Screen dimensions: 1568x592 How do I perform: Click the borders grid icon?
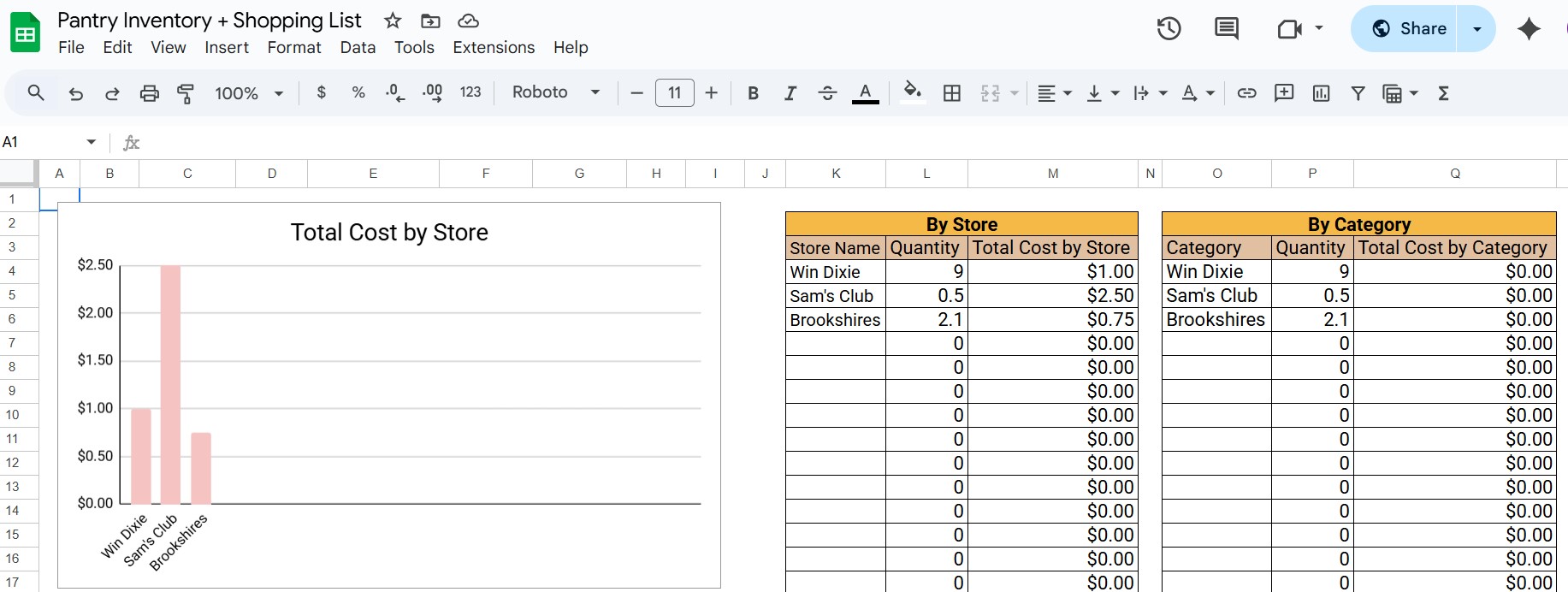click(x=952, y=93)
